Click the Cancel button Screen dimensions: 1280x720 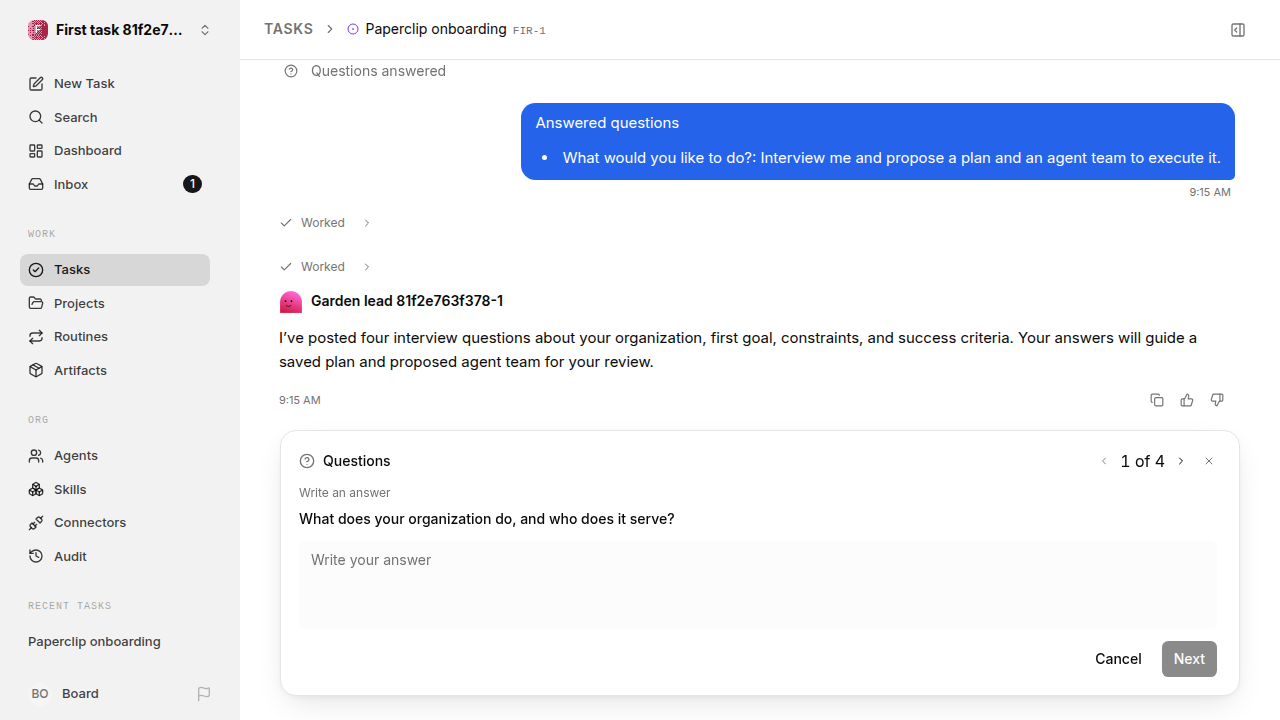(x=1118, y=659)
